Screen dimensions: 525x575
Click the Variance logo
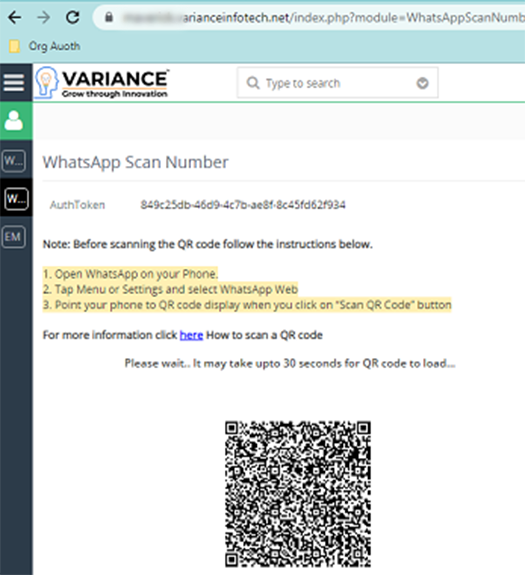(x=102, y=83)
